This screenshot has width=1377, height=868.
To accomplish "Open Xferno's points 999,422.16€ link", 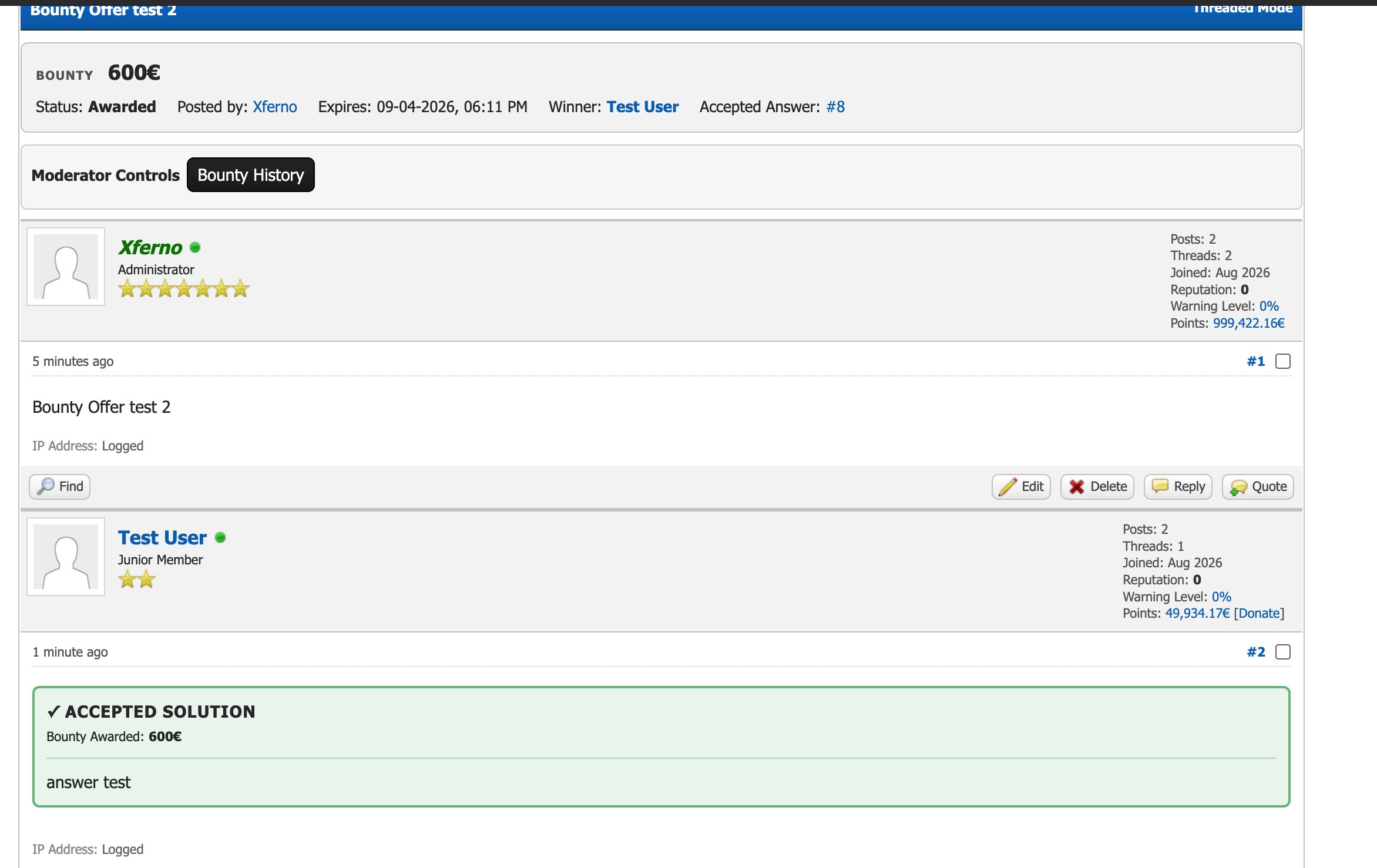I will coord(1249,323).
